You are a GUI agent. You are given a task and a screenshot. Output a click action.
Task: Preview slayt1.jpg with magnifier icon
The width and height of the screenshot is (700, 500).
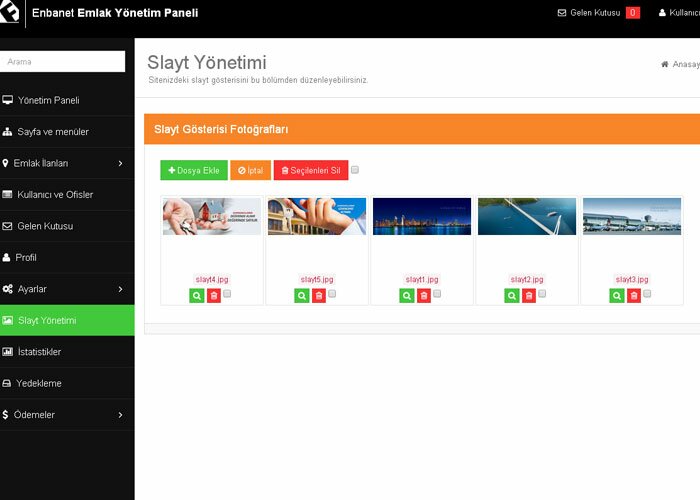[407, 296]
